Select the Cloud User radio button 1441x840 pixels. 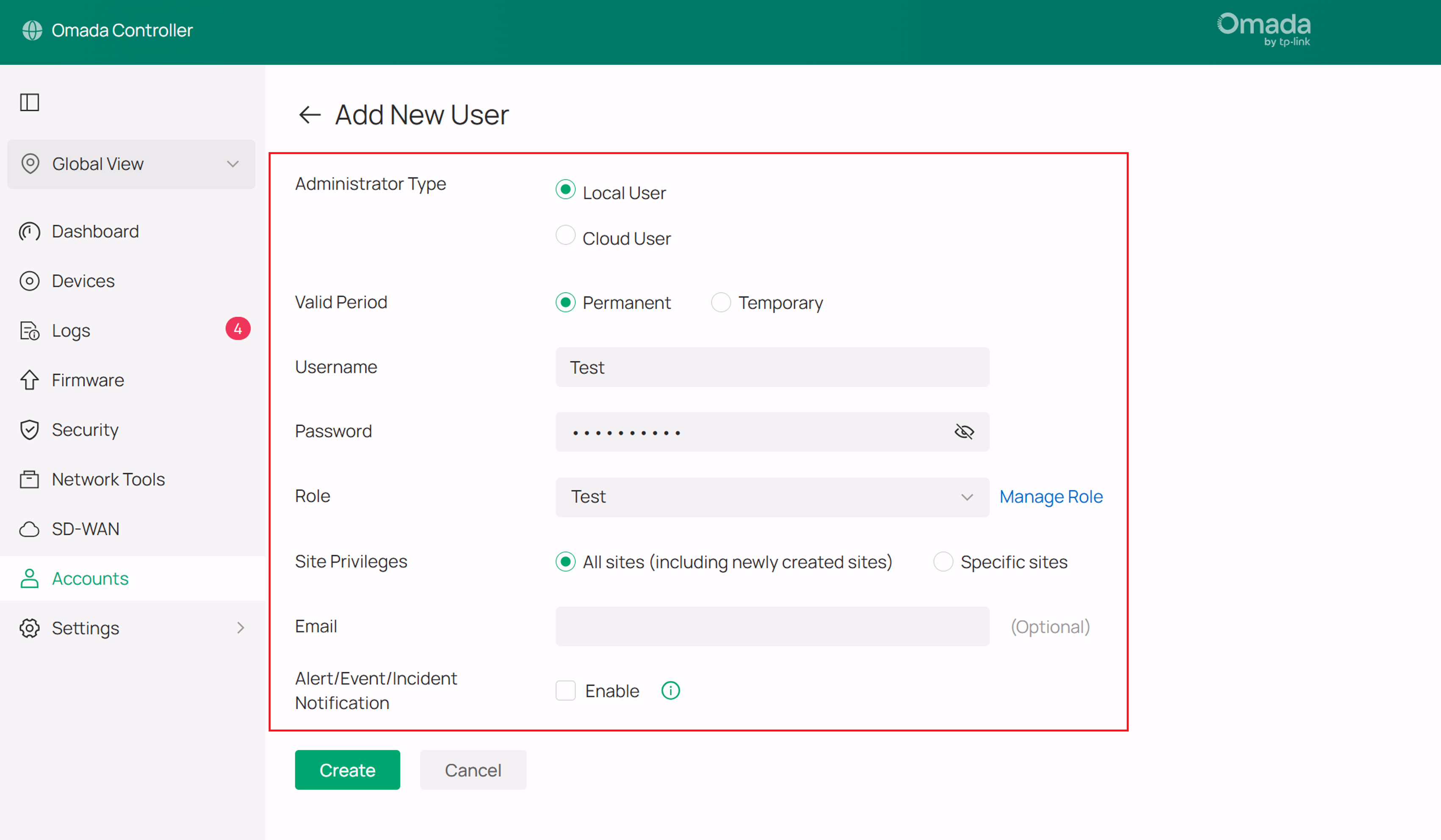(x=566, y=235)
